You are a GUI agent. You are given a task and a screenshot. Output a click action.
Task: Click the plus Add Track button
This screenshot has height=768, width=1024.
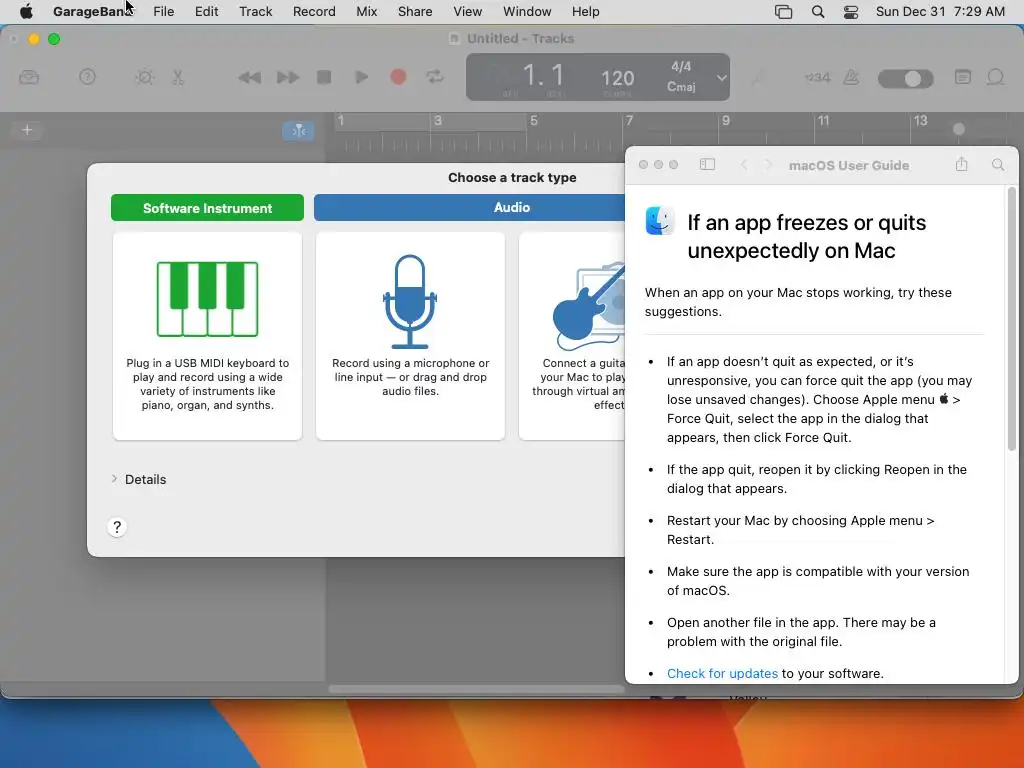pos(27,130)
